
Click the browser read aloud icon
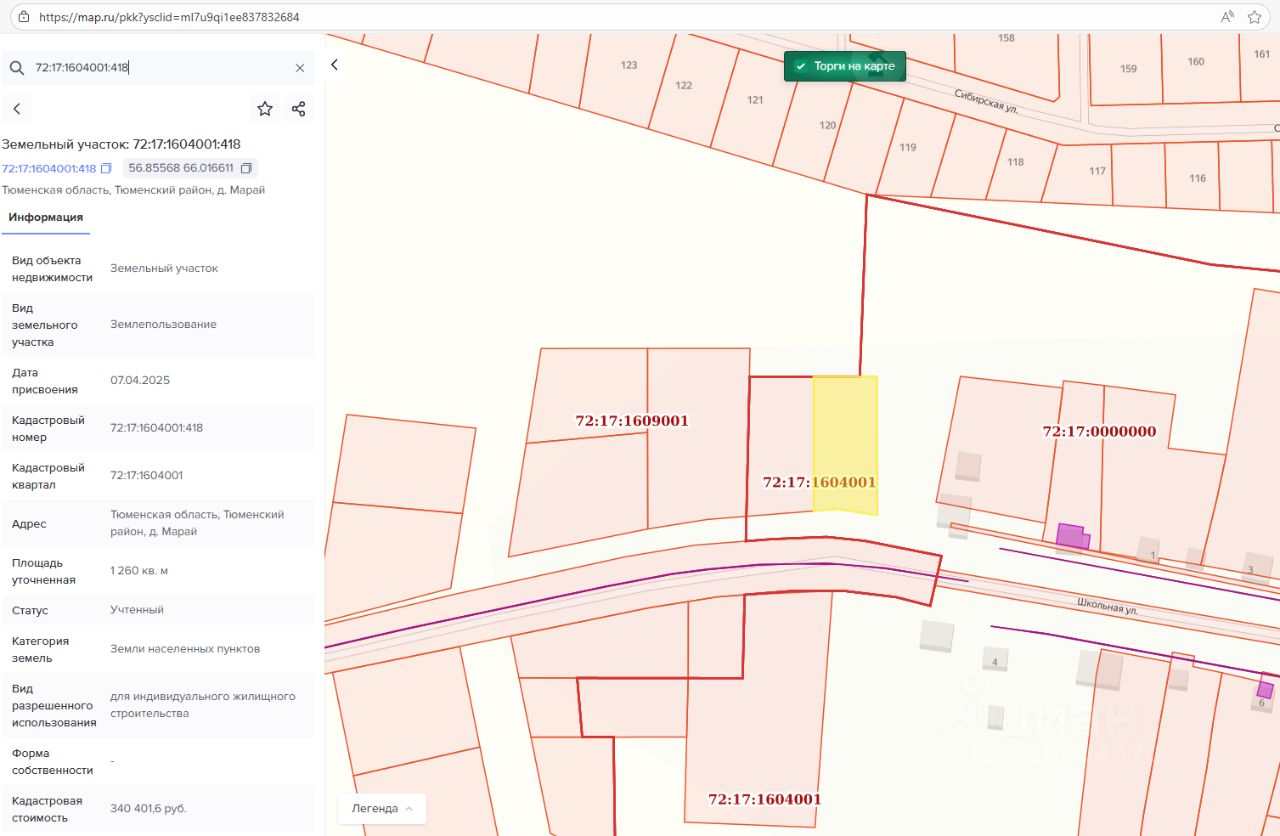tap(1227, 17)
